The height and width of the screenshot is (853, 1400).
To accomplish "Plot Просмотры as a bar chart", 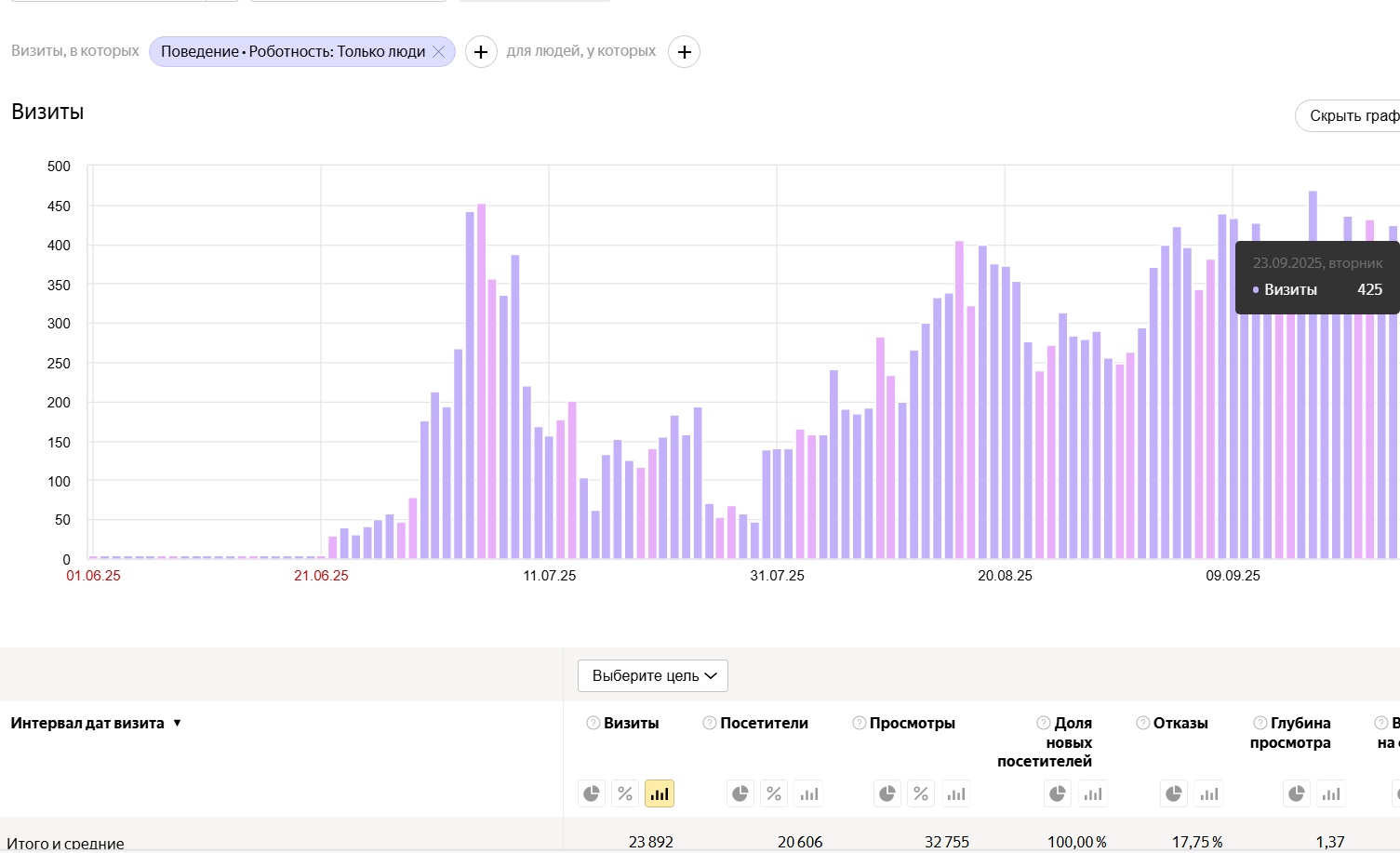I will (x=956, y=793).
